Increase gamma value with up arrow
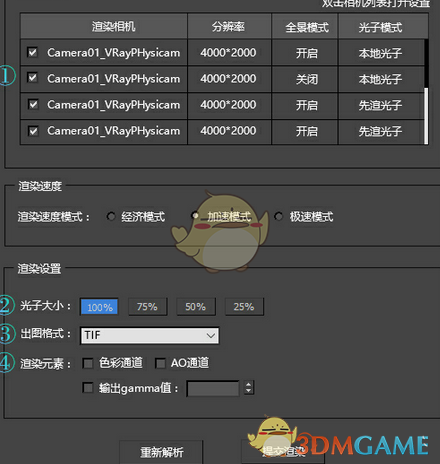 [x=249, y=384]
